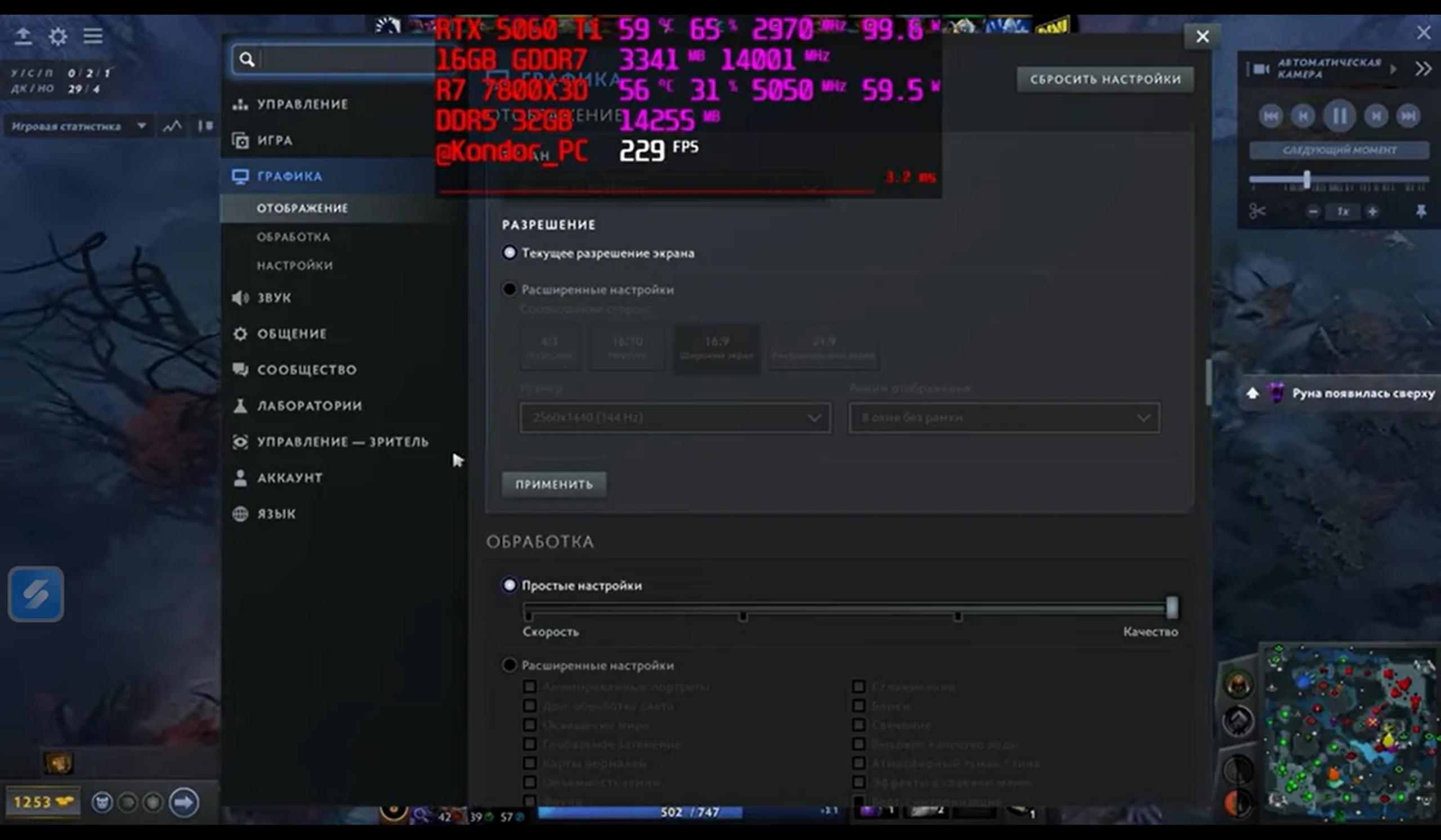Click the camera icon near Автоматическая камера
1441x840 pixels.
pos(1261,69)
